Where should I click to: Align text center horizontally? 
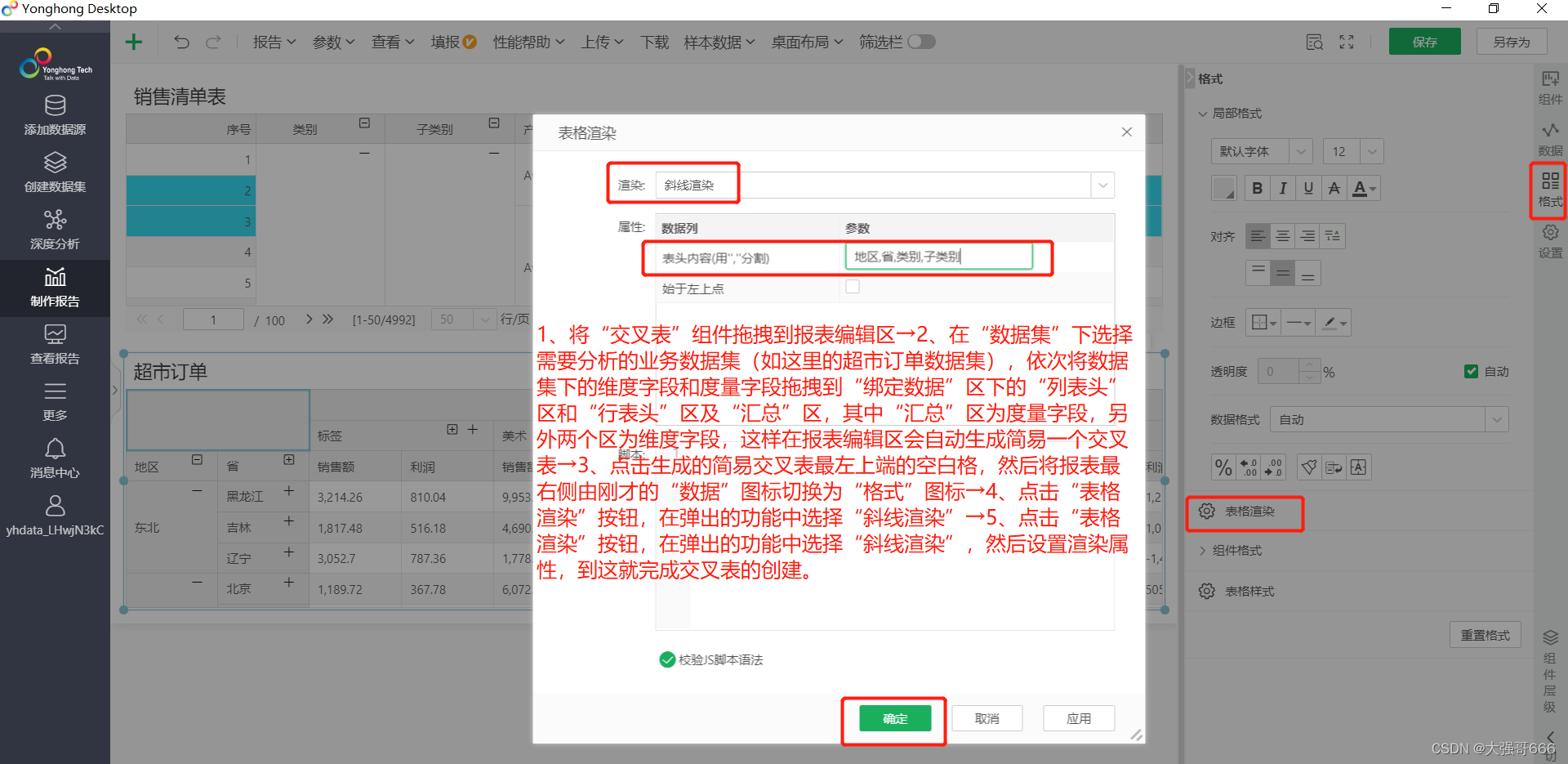tap(1283, 236)
